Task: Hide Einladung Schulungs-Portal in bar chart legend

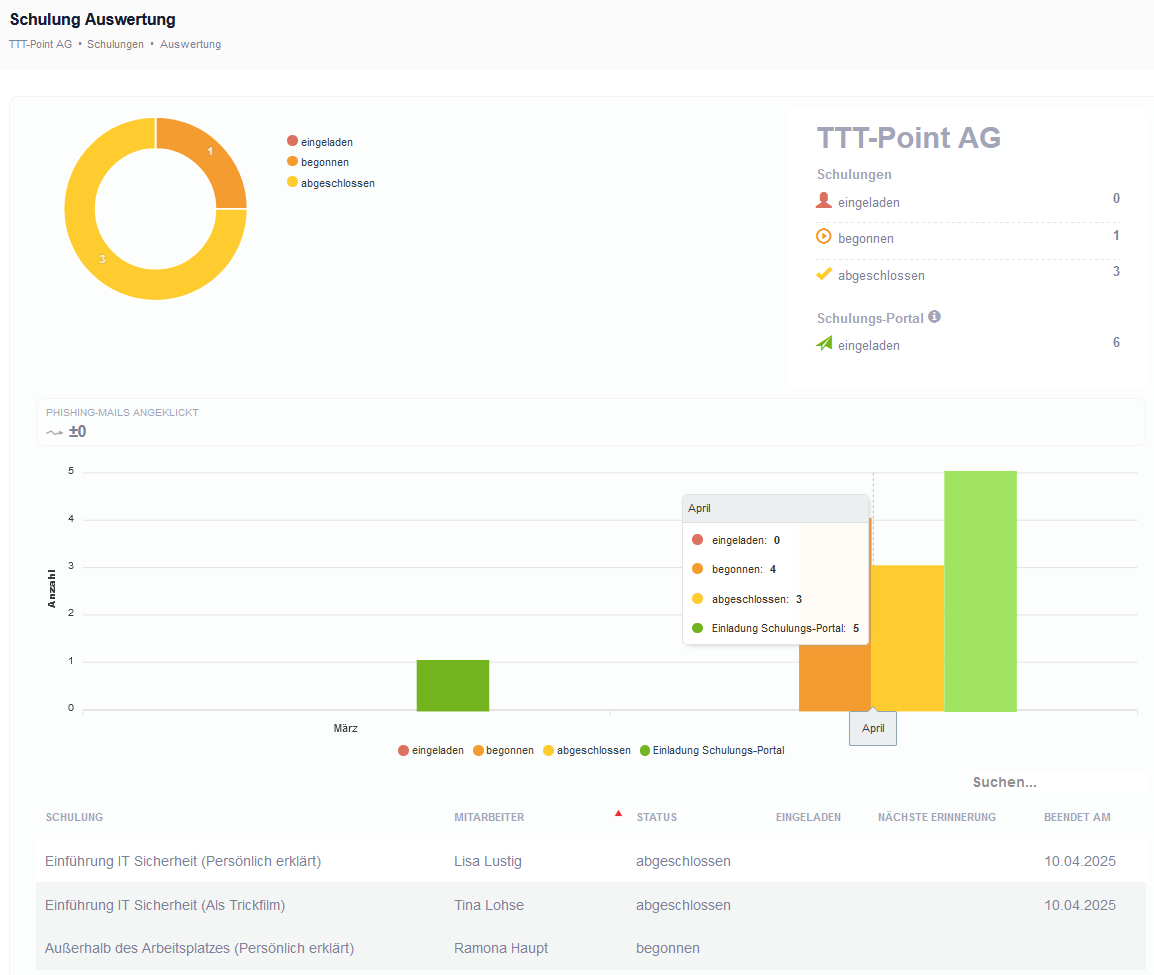Action: click(711, 750)
